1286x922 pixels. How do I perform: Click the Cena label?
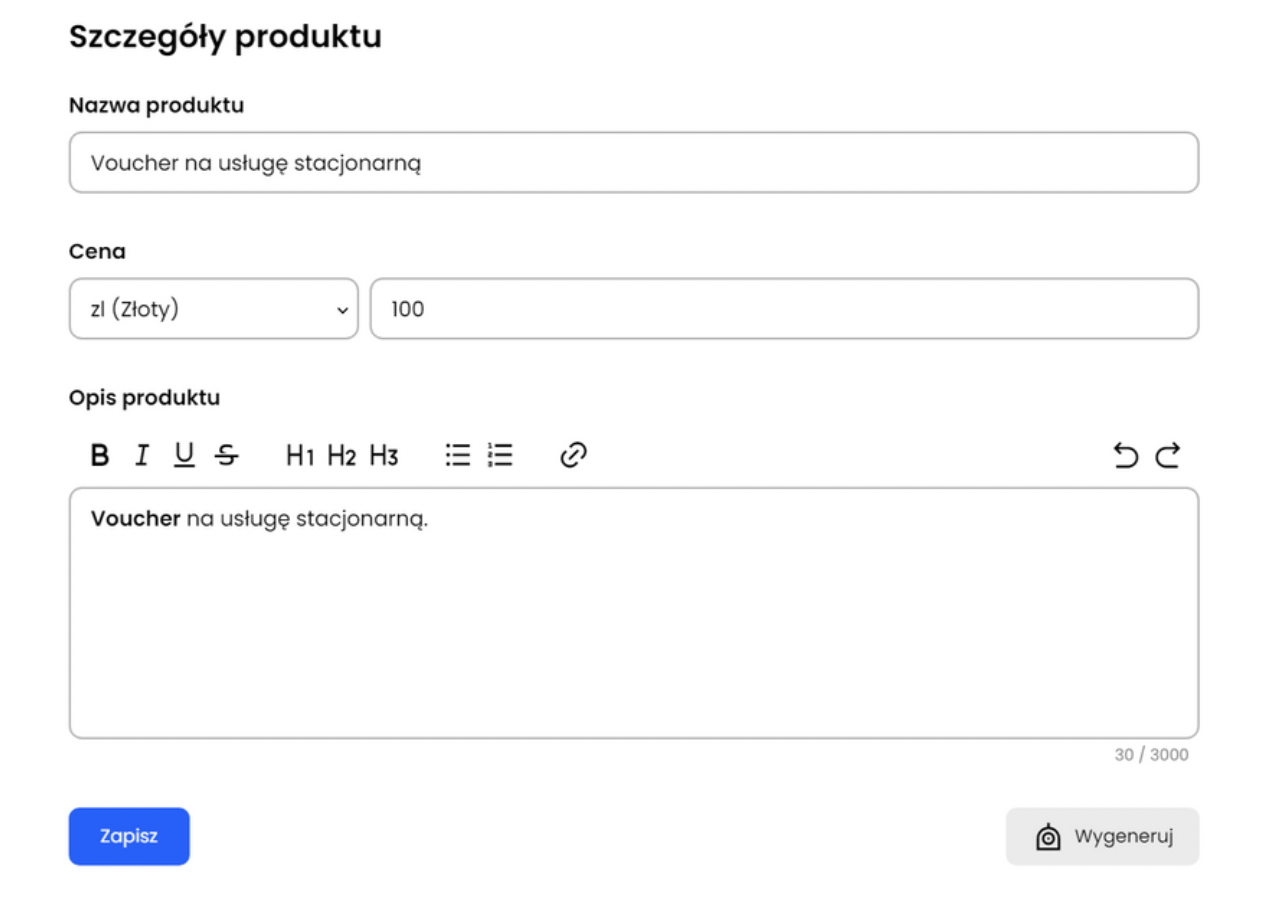pos(97,252)
